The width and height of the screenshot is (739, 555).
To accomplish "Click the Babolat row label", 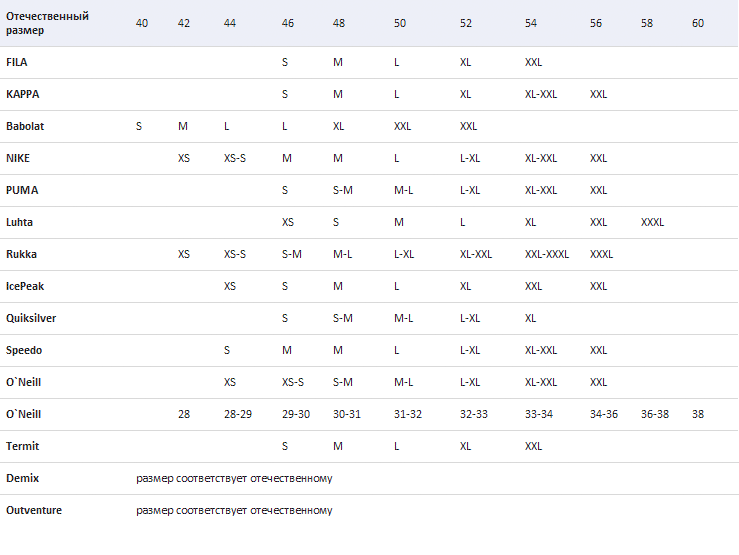I will pos(25,126).
